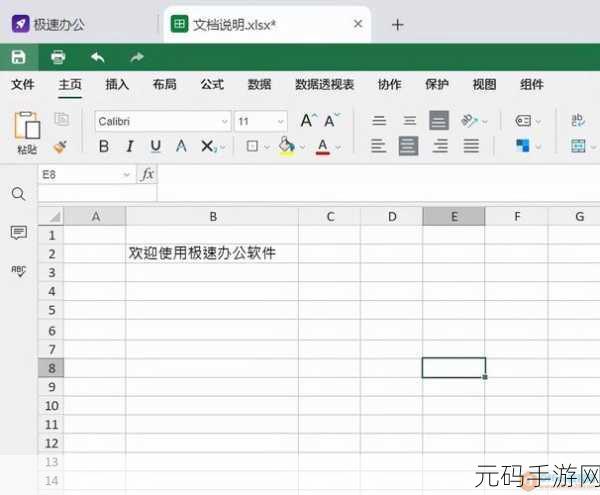This screenshot has width=600, height=495.
Task: Click the number format icon
Action: [x=523, y=121]
